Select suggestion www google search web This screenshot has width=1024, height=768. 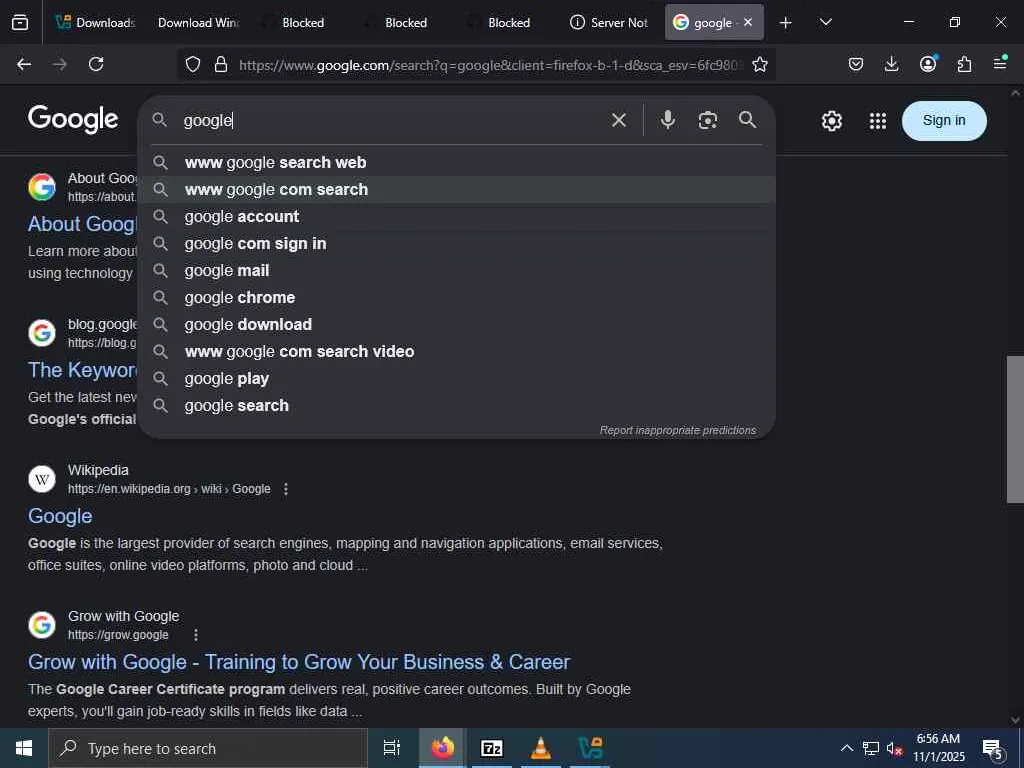point(456,163)
